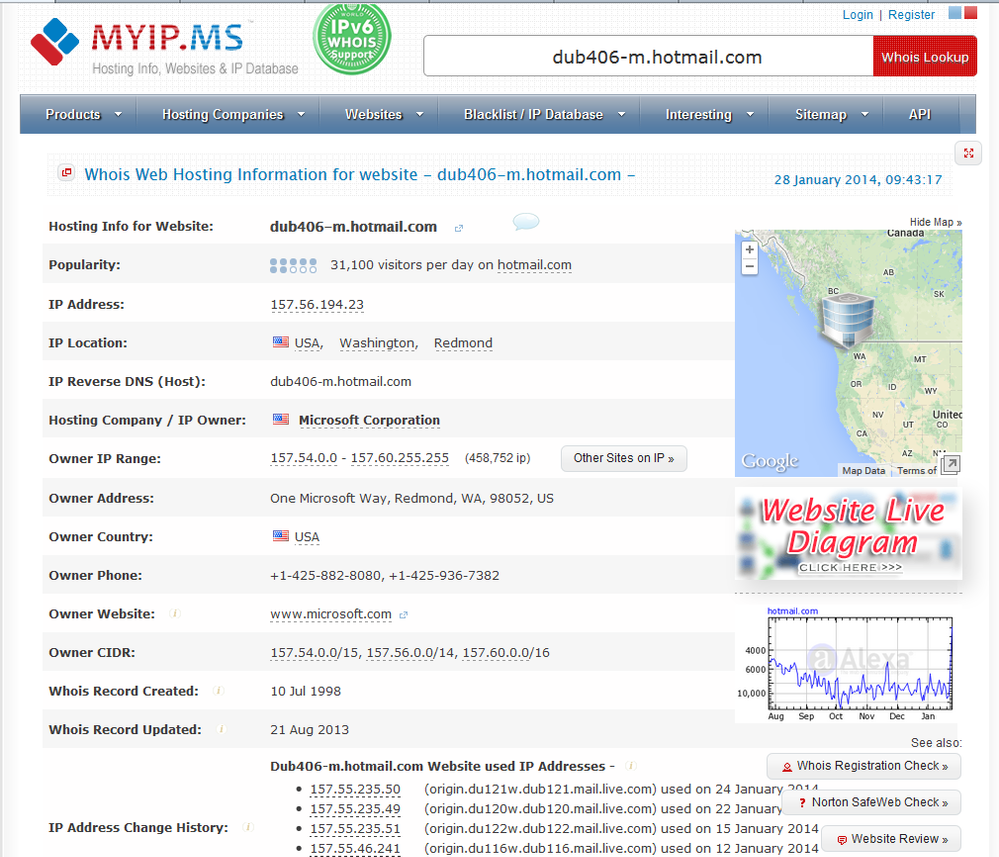Click the Register link

pos(911,15)
